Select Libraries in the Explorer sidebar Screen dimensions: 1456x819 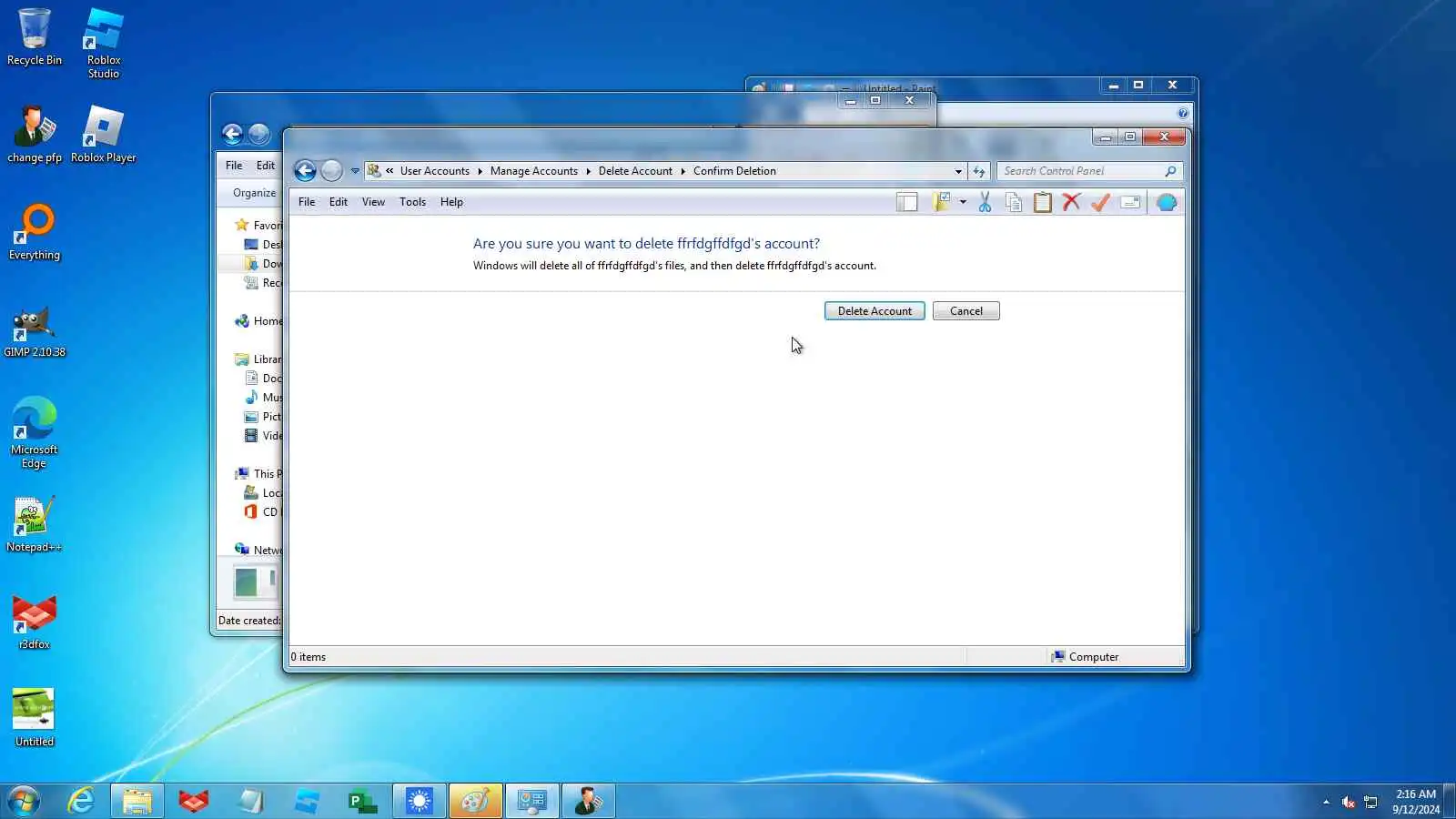click(258, 359)
